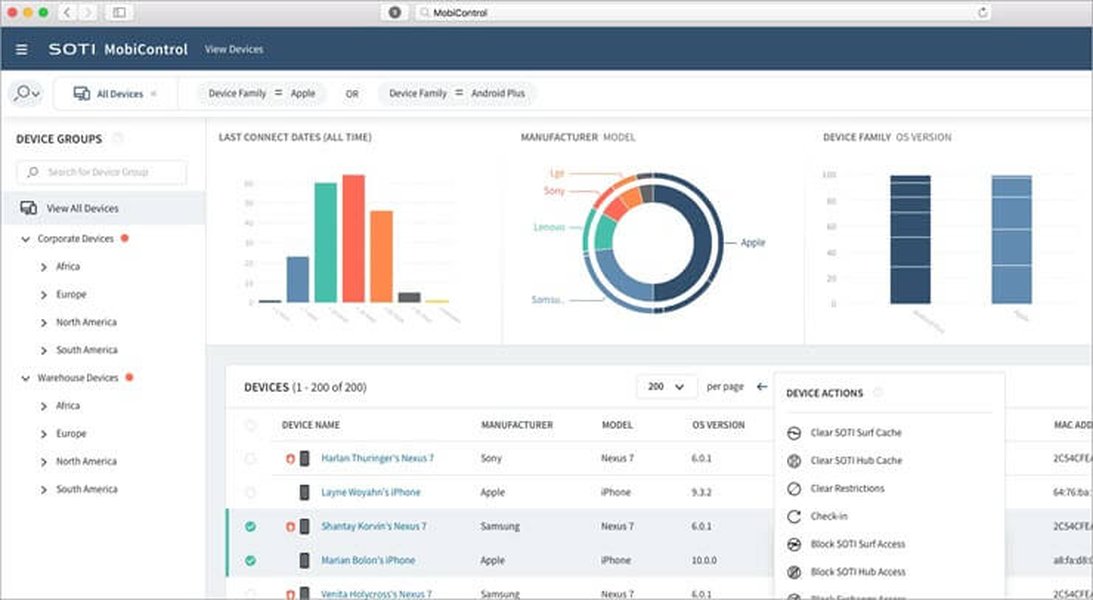Sort by the Device Name column header
The height and width of the screenshot is (600, 1093).
point(310,424)
